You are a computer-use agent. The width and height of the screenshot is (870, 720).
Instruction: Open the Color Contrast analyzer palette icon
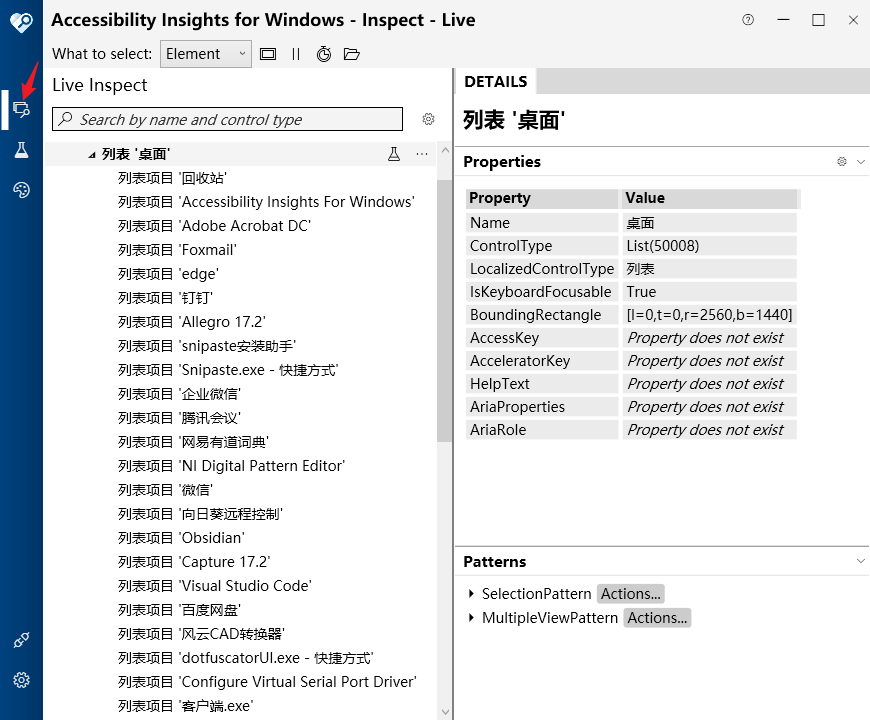coord(21,189)
